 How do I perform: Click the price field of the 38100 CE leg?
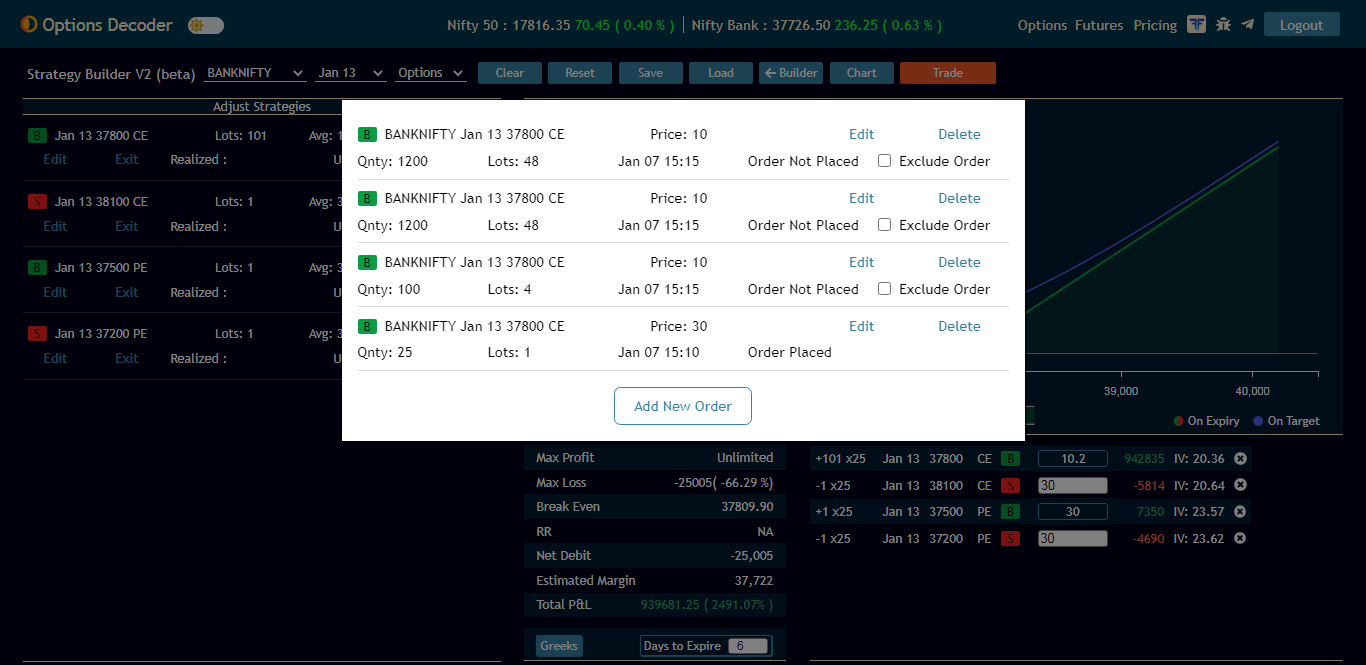tap(1073, 485)
